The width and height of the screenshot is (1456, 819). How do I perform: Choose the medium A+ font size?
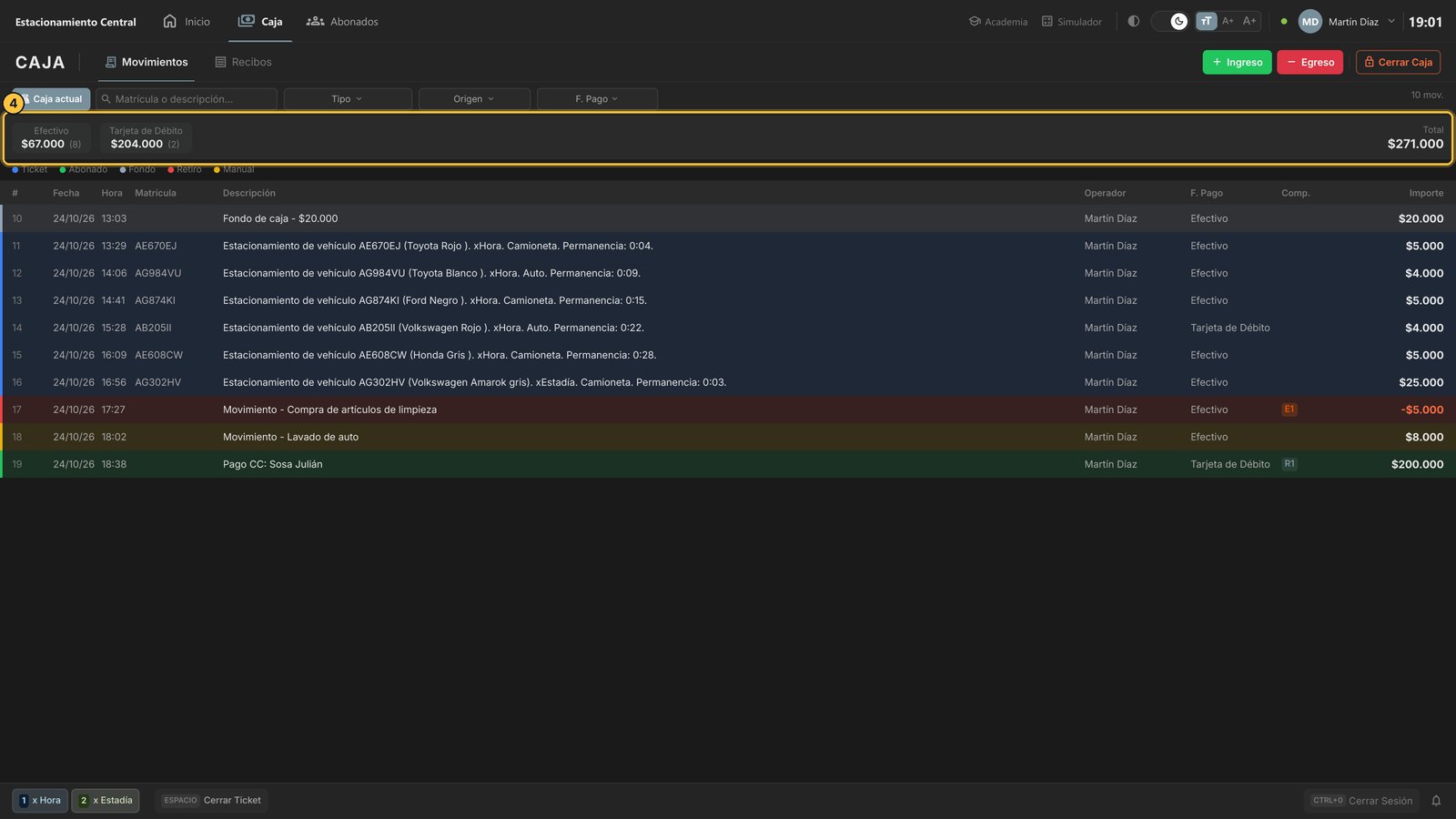tap(1228, 21)
